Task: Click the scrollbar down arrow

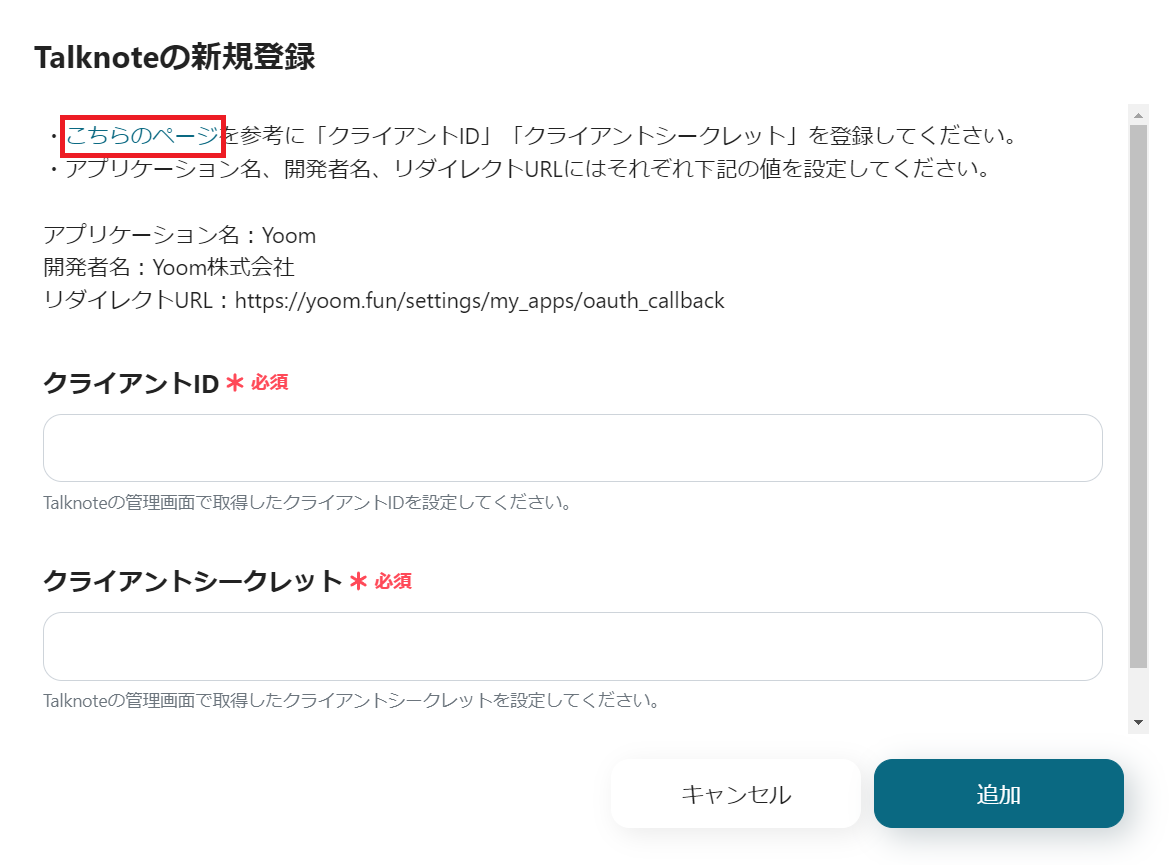Action: click(1138, 722)
